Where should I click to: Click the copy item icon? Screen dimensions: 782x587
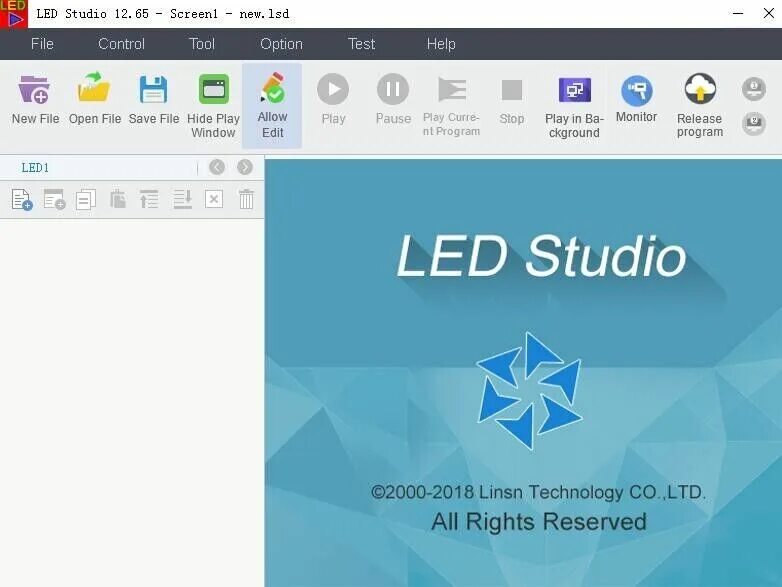[x=86, y=199]
